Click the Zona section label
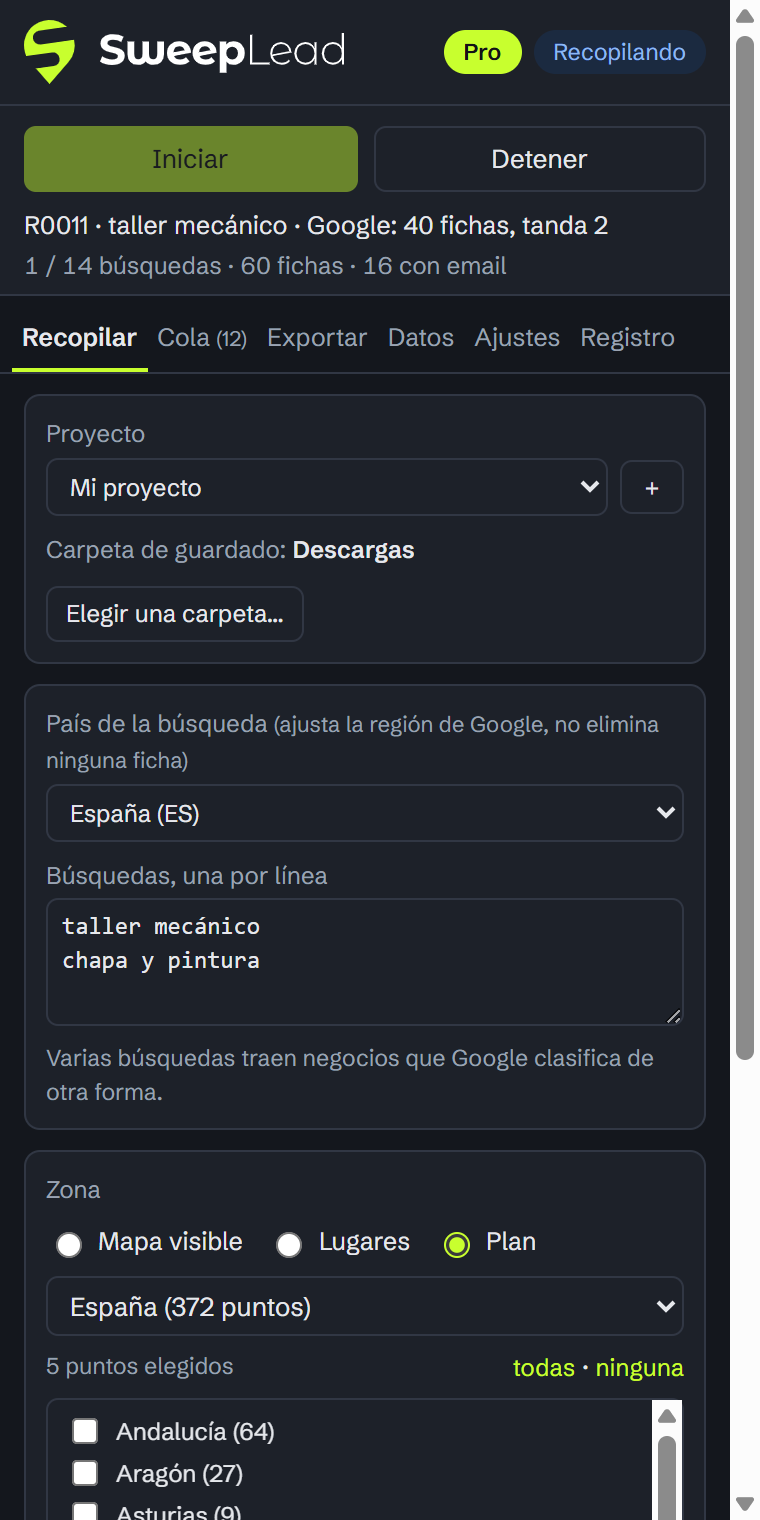This screenshot has height=1520, width=760. 73,1190
